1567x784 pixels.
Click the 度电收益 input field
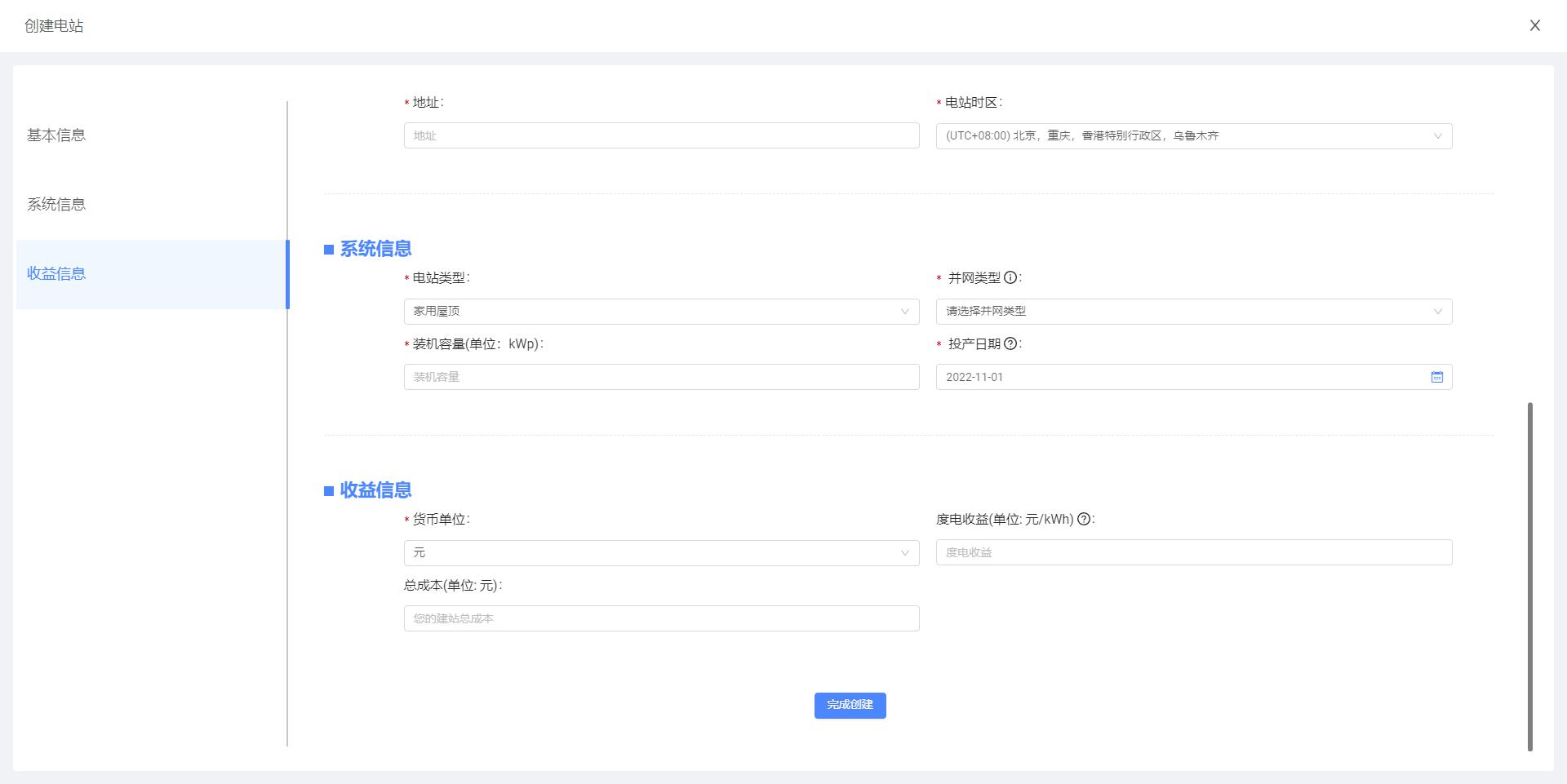click(1193, 552)
